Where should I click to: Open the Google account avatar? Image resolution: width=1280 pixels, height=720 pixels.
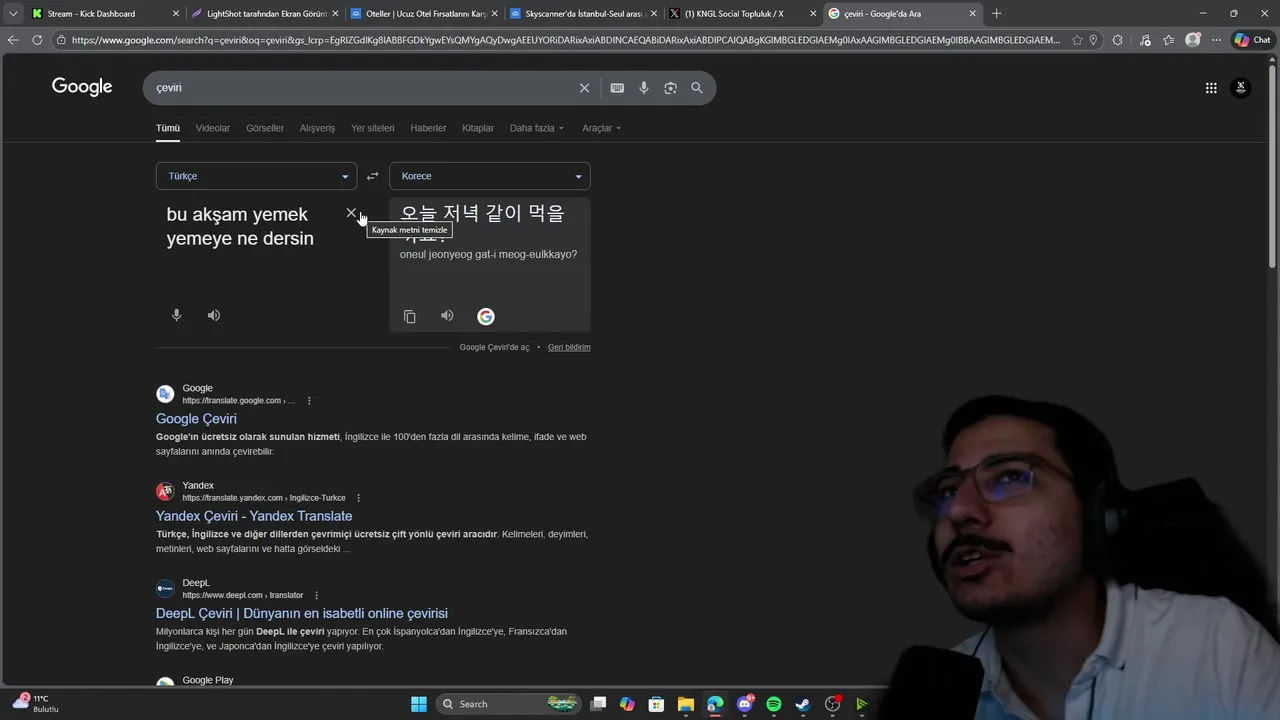coord(1241,88)
